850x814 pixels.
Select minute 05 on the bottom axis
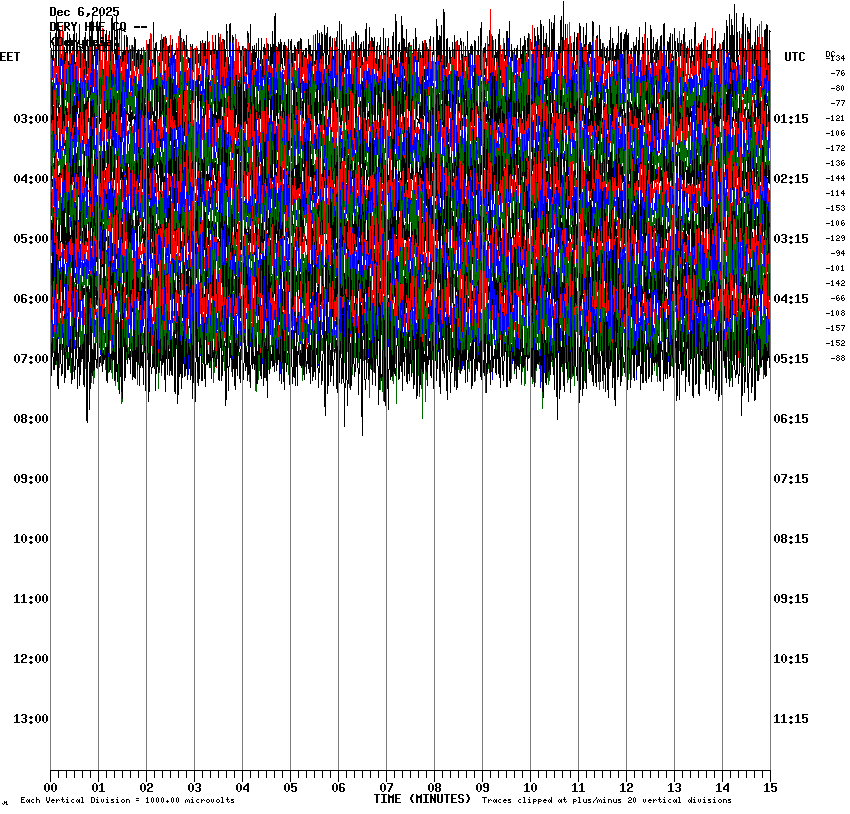(290, 787)
